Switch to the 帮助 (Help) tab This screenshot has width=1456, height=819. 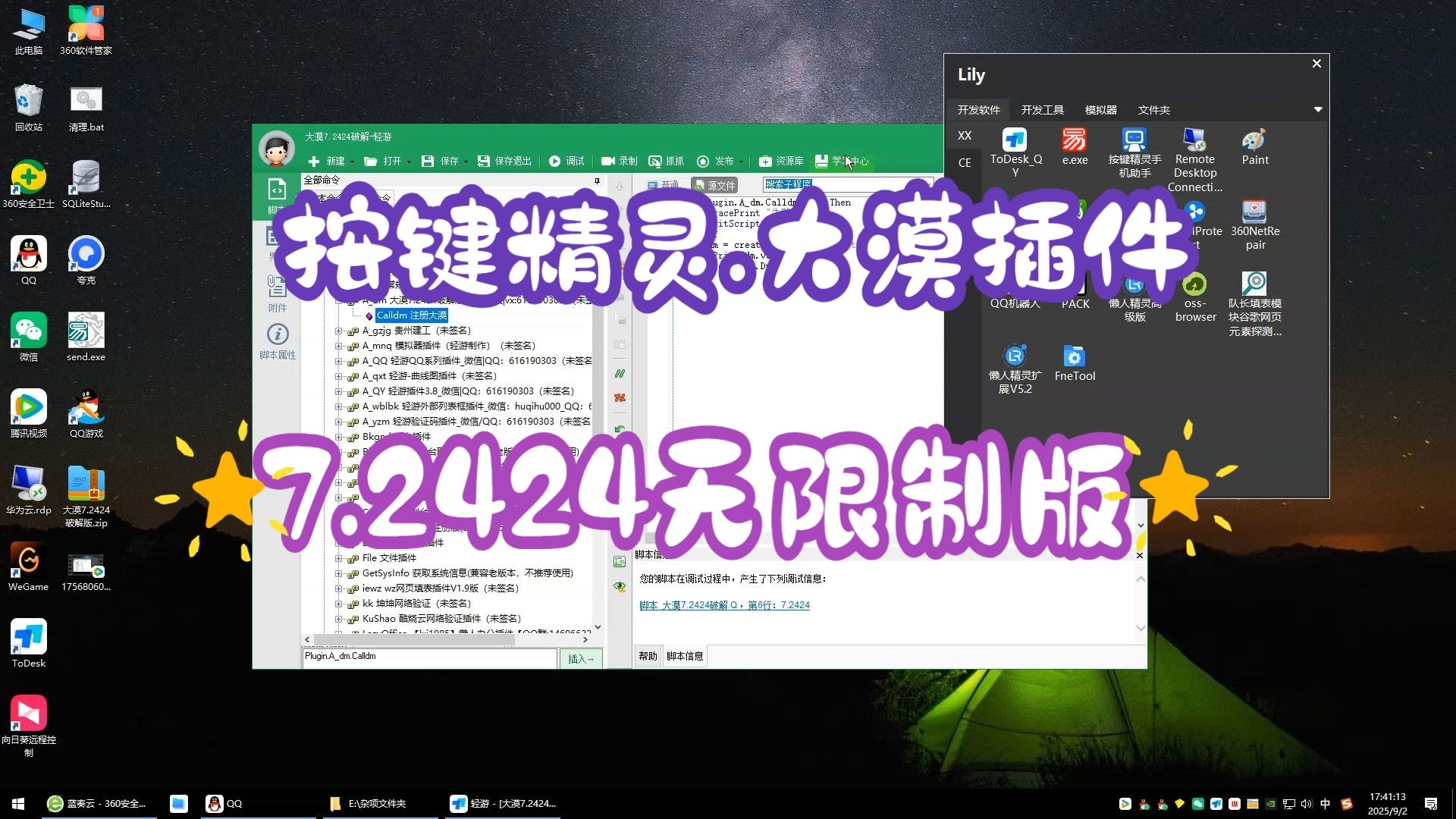click(648, 656)
